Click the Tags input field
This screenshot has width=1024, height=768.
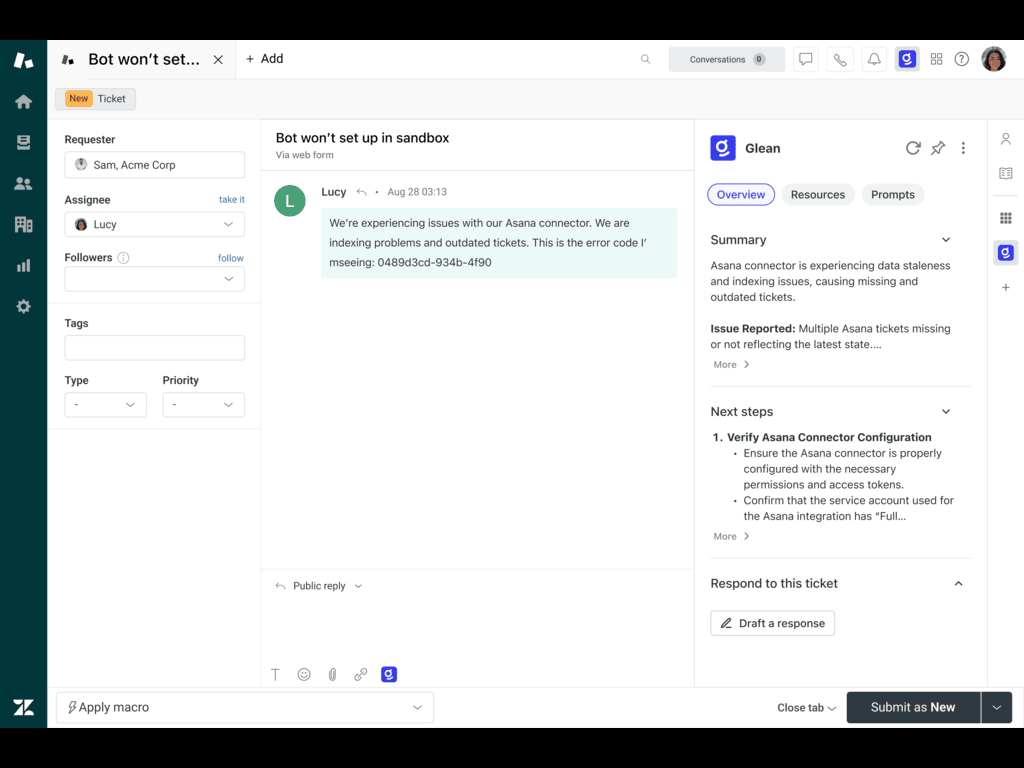(x=154, y=348)
